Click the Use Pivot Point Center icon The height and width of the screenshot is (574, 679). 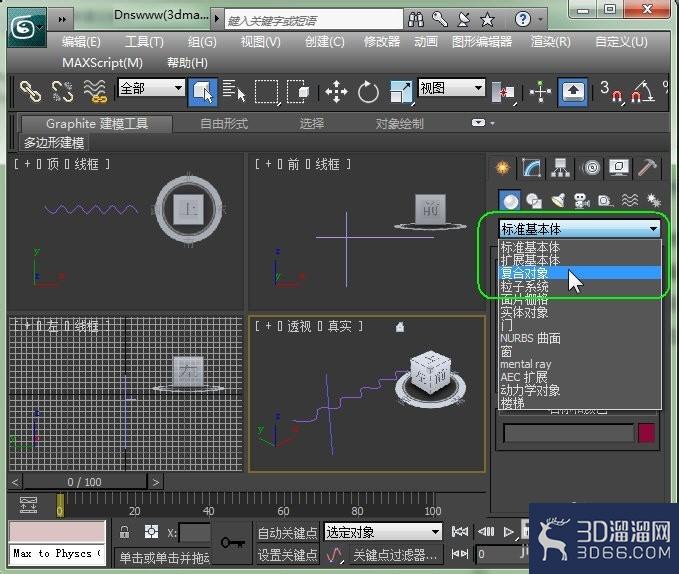coord(502,92)
